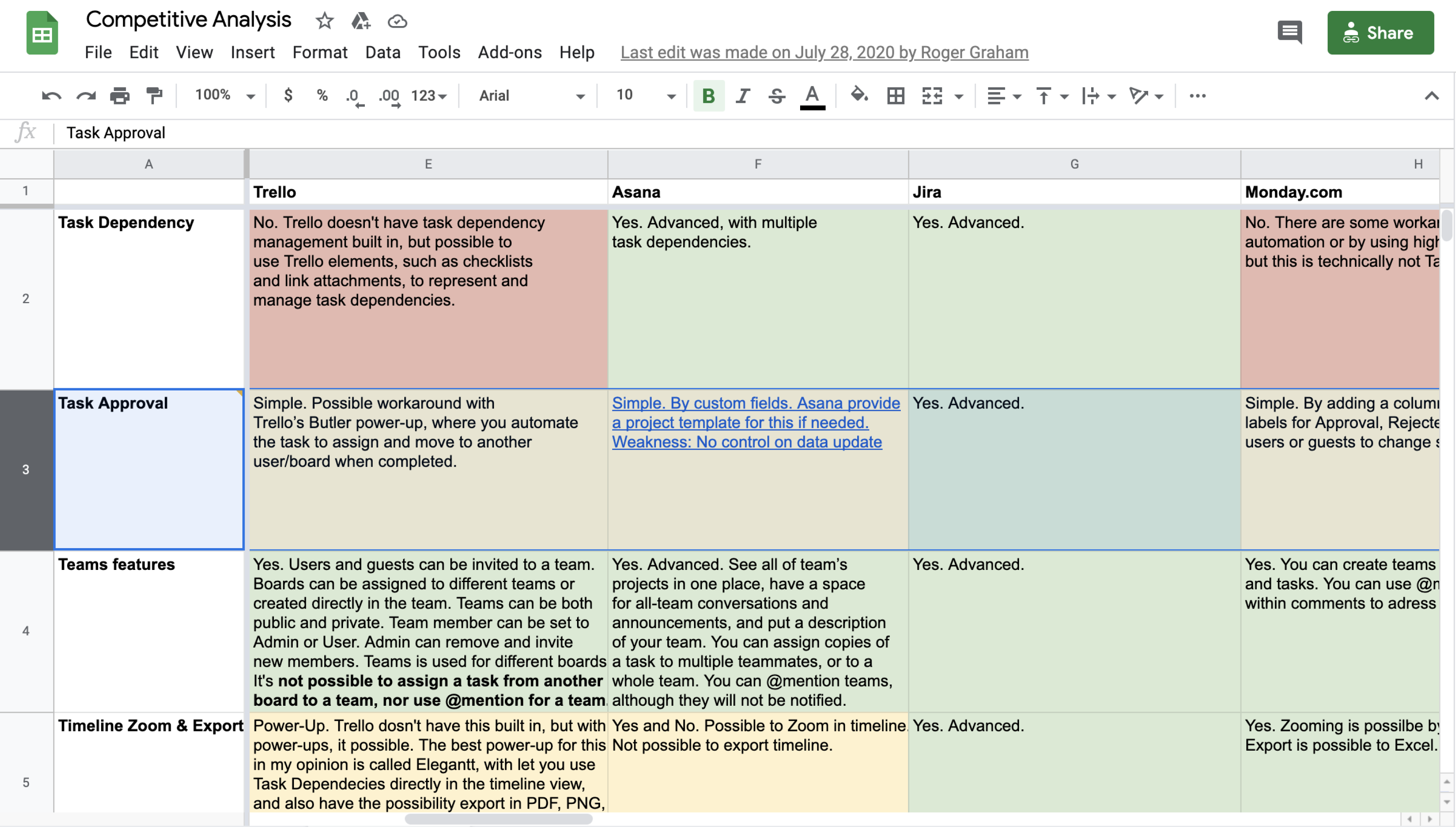Increase decimal places
This screenshot has width=1456, height=827.
(390, 96)
